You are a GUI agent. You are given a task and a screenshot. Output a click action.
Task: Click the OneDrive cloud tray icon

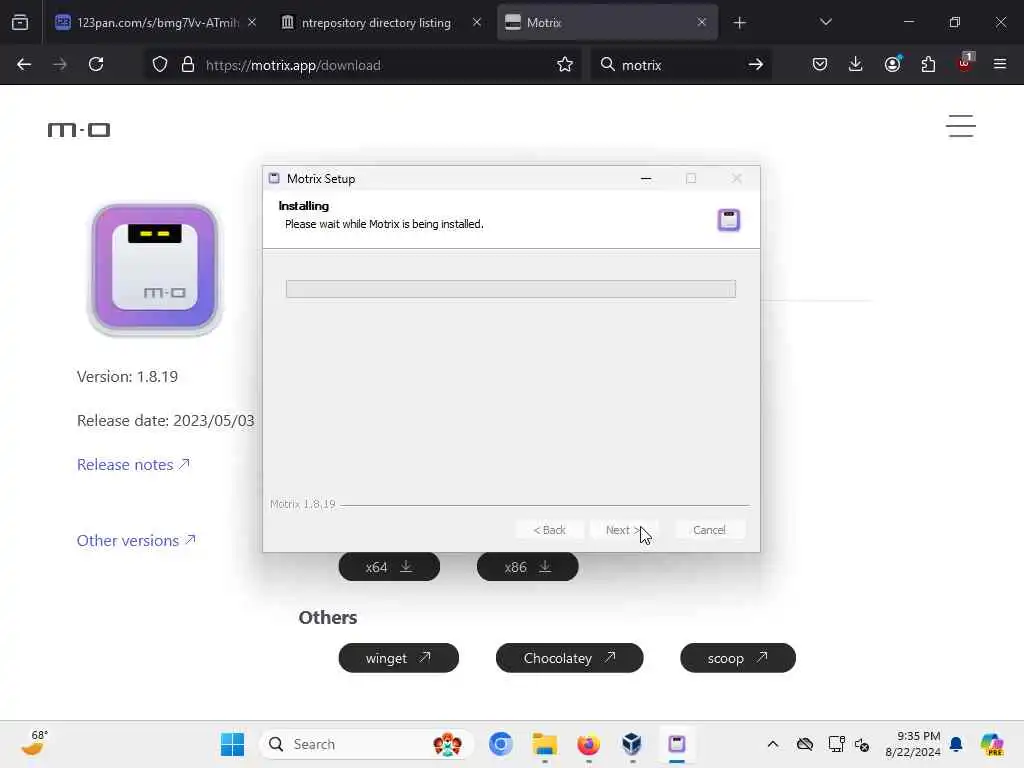805,744
